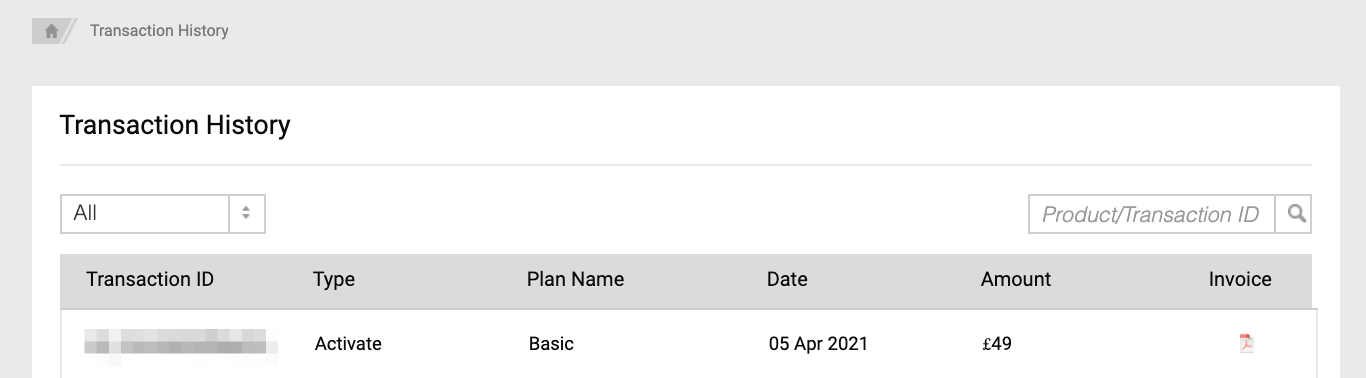Click the magnifier search icon
Screen dimensions: 1366x378
click(x=1296, y=214)
